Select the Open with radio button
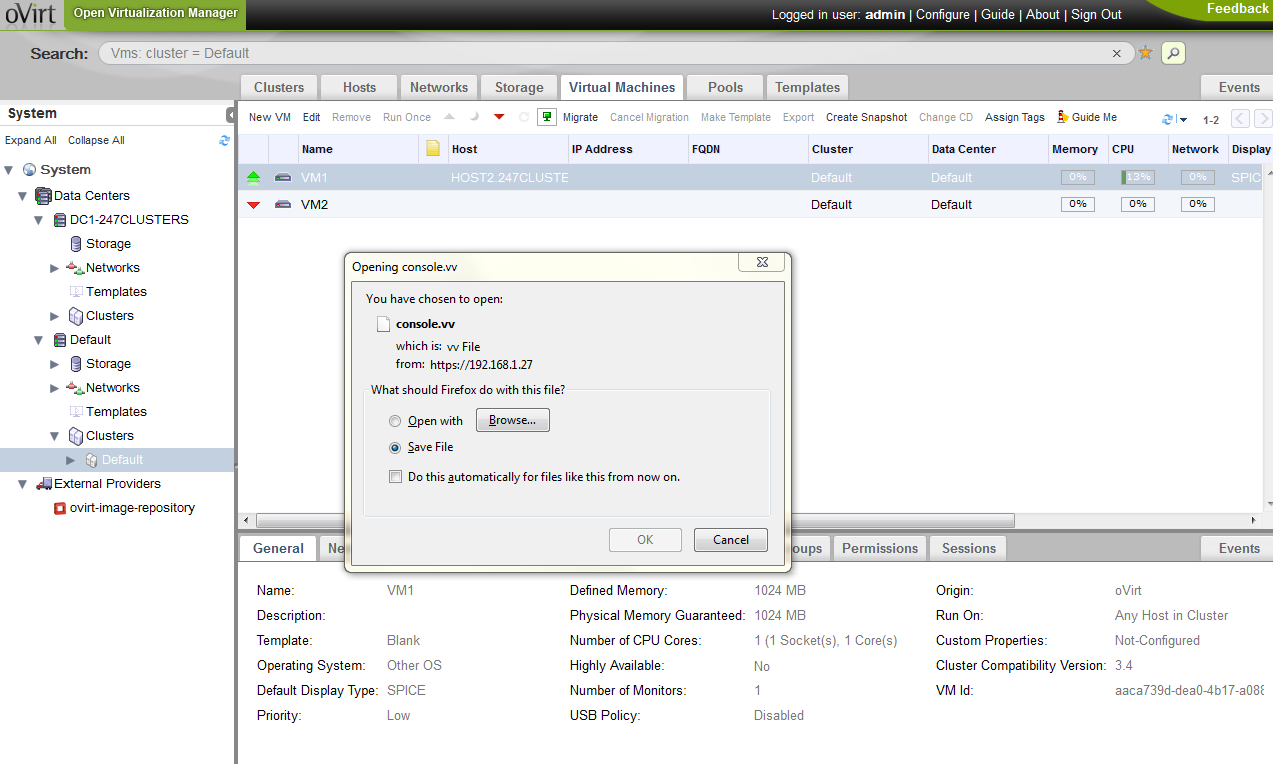The height and width of the screenshot is (764, 1273). point(395,421)
